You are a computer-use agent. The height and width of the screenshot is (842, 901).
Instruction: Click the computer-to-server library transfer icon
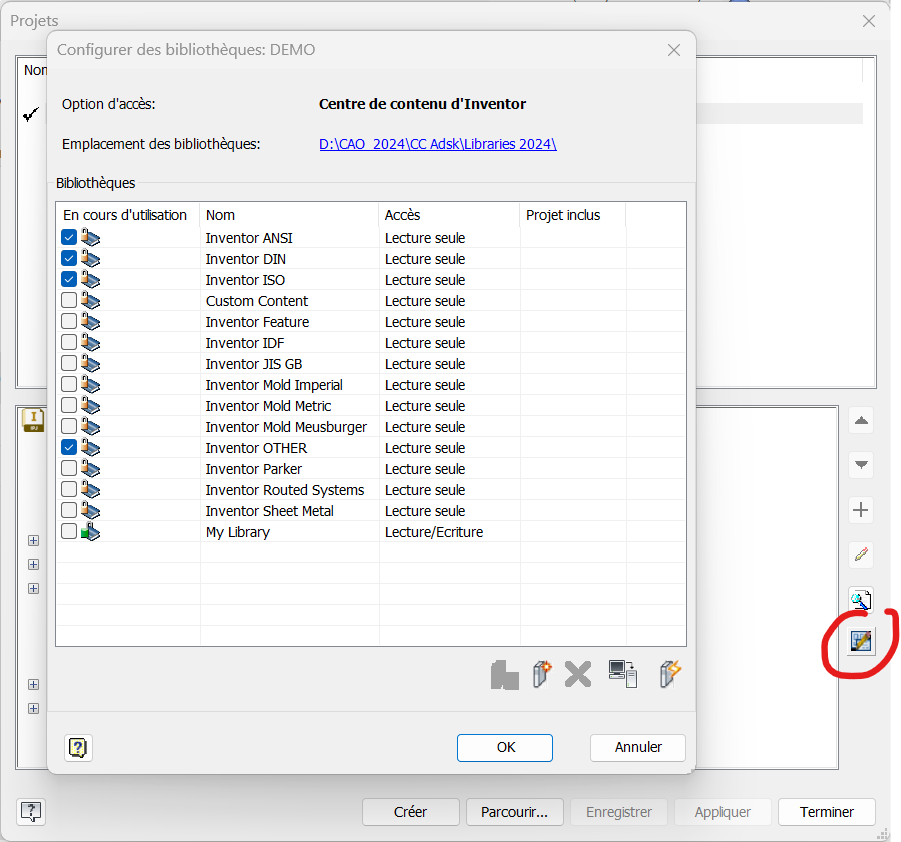623,674
